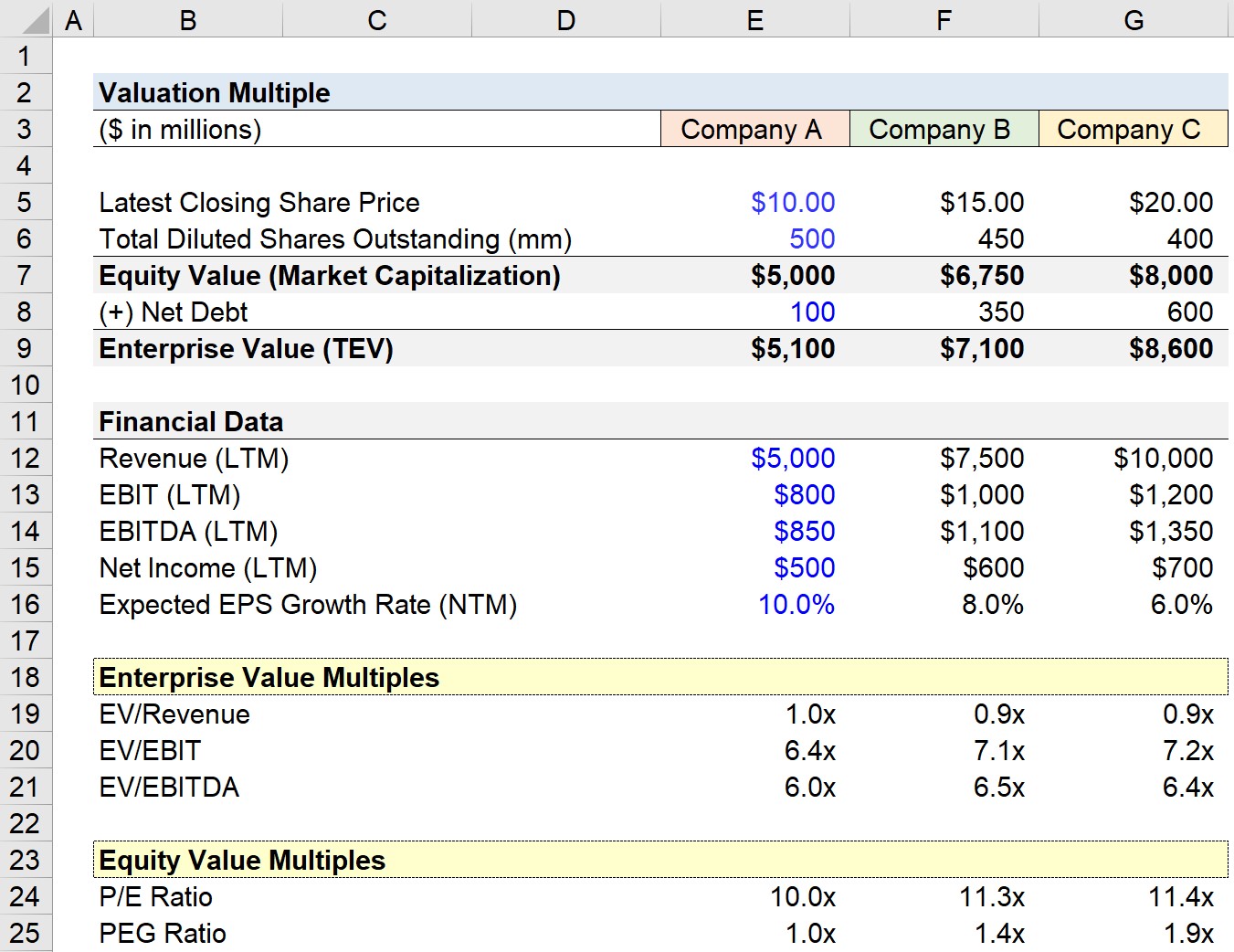Click the Company B header cell
Screen dimensions: 1234x952
pos(944,129)
